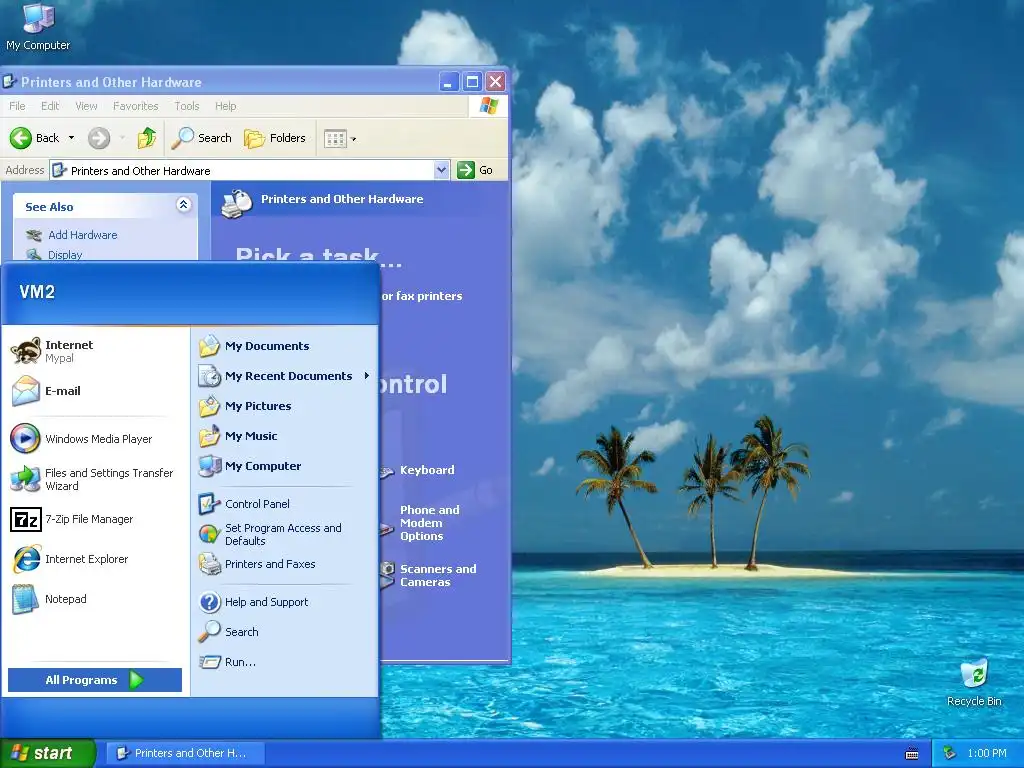Open Windows Media Player
The image size is (1024, 768).
pyautogui.click(x=95, y=439)
